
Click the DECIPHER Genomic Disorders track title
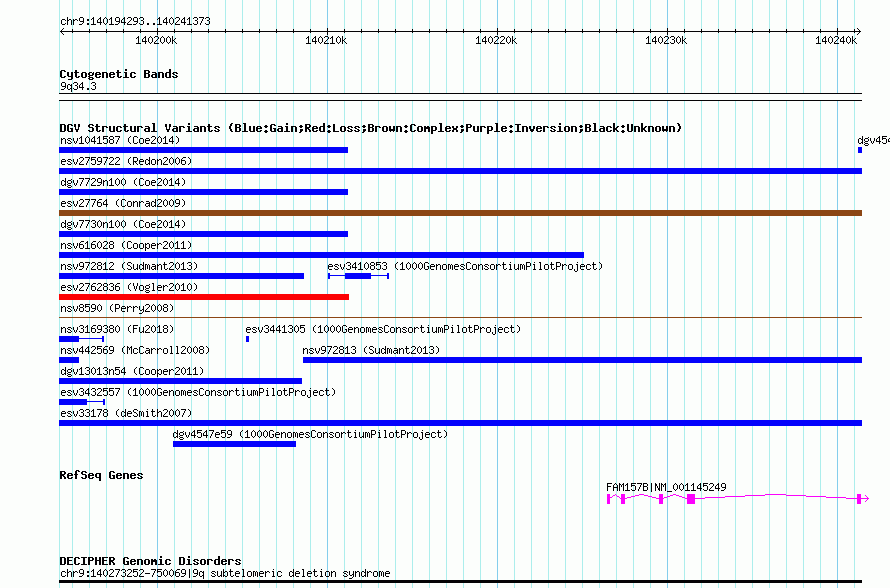(x=150, y=561)
